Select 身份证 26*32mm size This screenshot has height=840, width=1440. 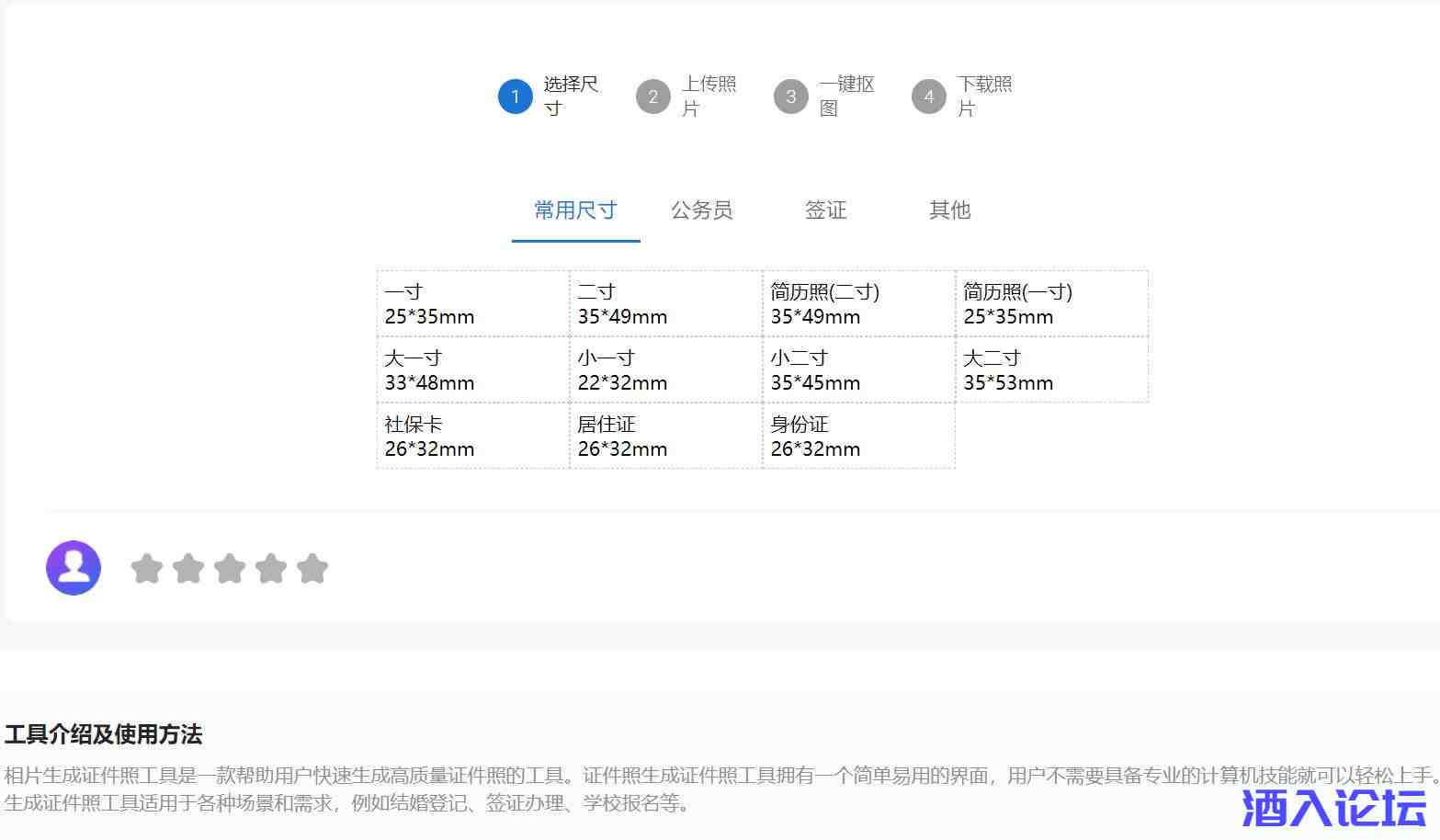pyautogui.click(x=859, y=437)
